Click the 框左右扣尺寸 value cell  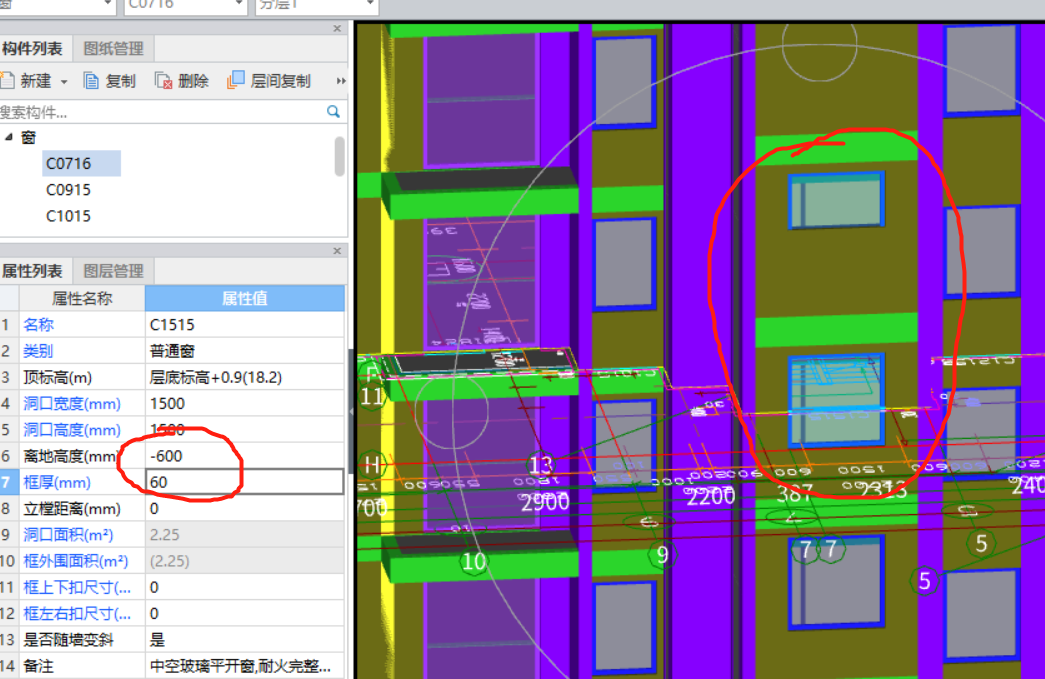click(245, 613)
